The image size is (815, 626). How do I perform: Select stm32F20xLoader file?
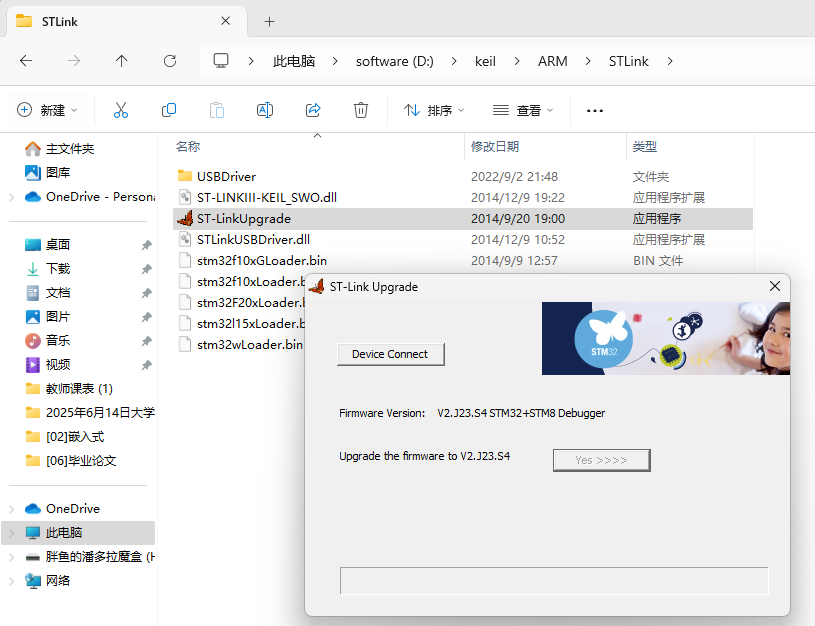[241, 303]
